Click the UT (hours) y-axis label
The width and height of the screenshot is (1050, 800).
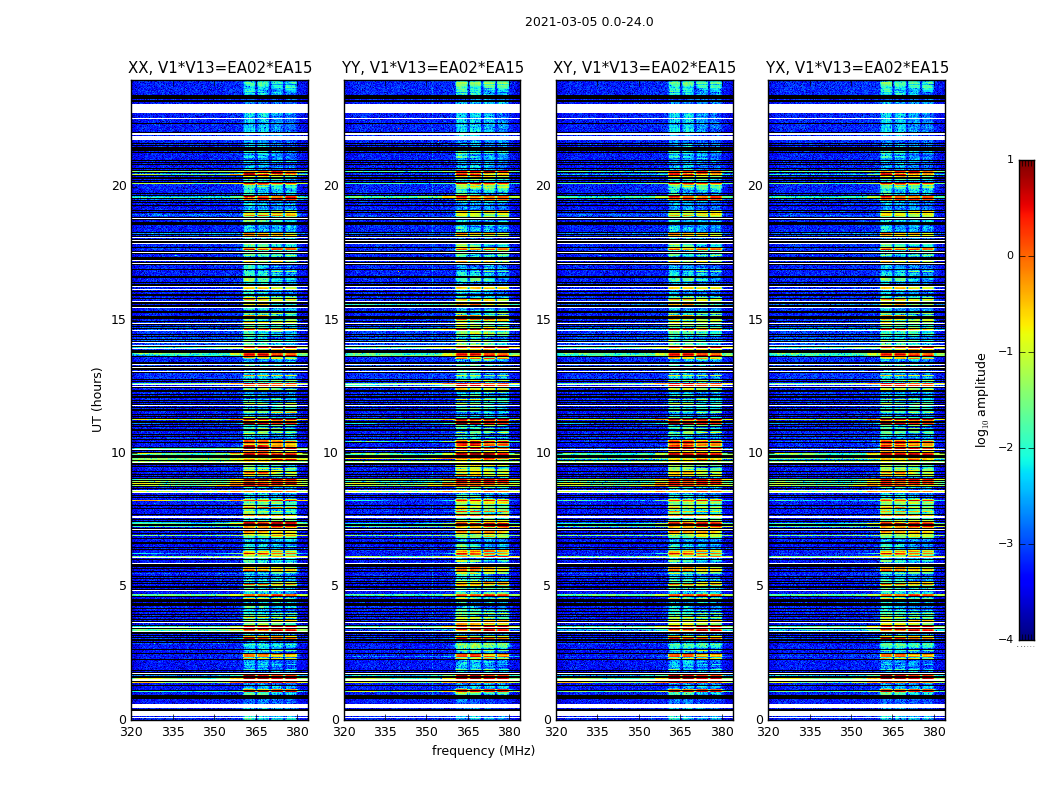pyautogui.click(x=98, y=399)
